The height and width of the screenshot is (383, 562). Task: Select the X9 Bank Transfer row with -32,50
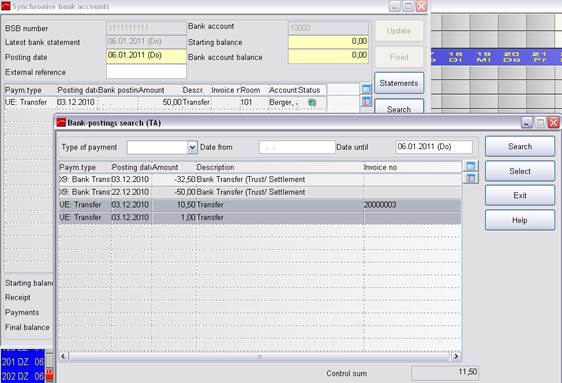coord(260,179)
